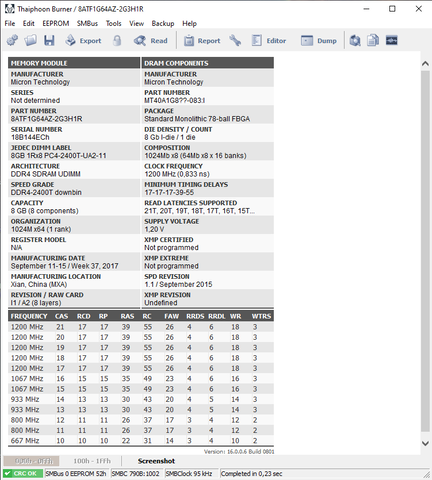Click the SMBClock 95 kHz status entry
This screenshot has height=480, width=432.
[189, 474]
